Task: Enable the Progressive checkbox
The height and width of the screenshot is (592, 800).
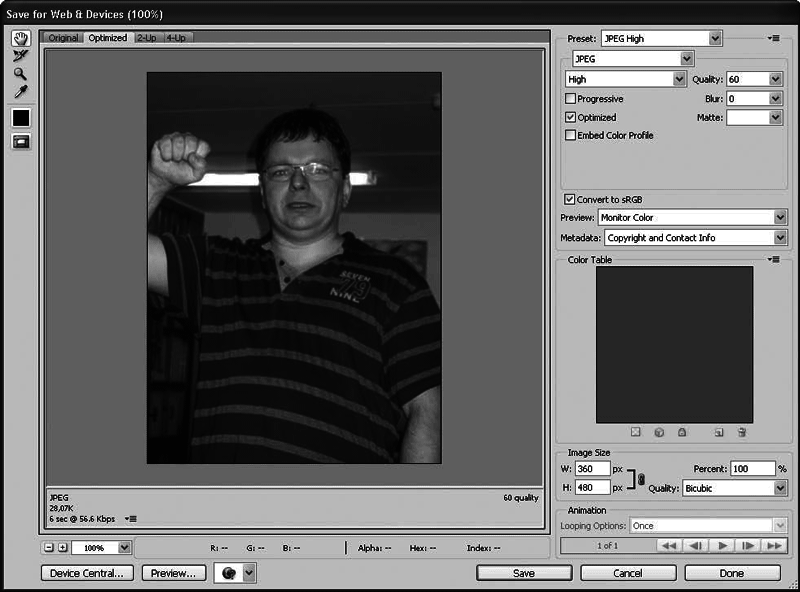Action: tap(571, 98)
